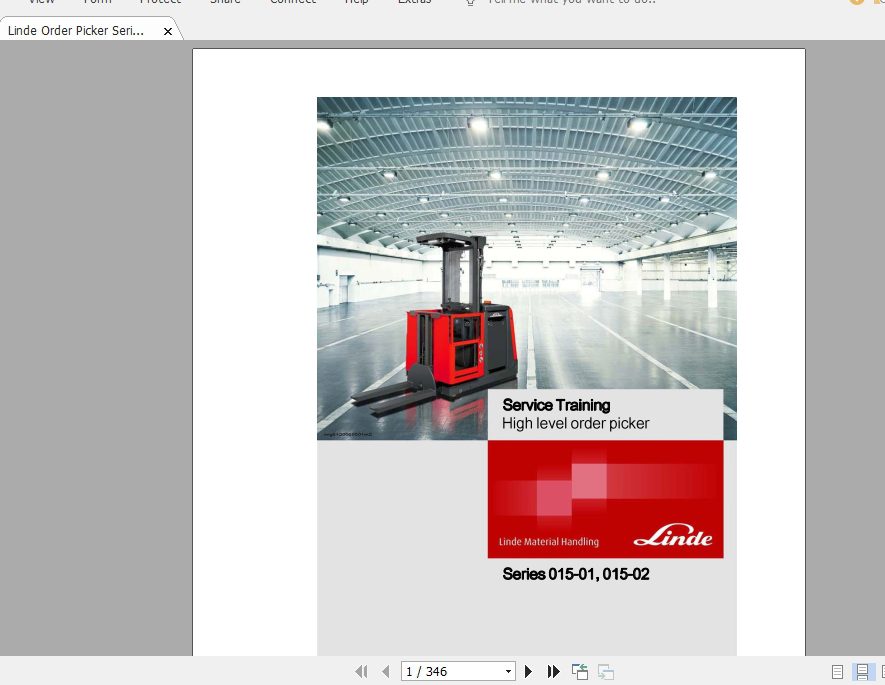
Task: Go to previous view
Action: pos(580,671)
